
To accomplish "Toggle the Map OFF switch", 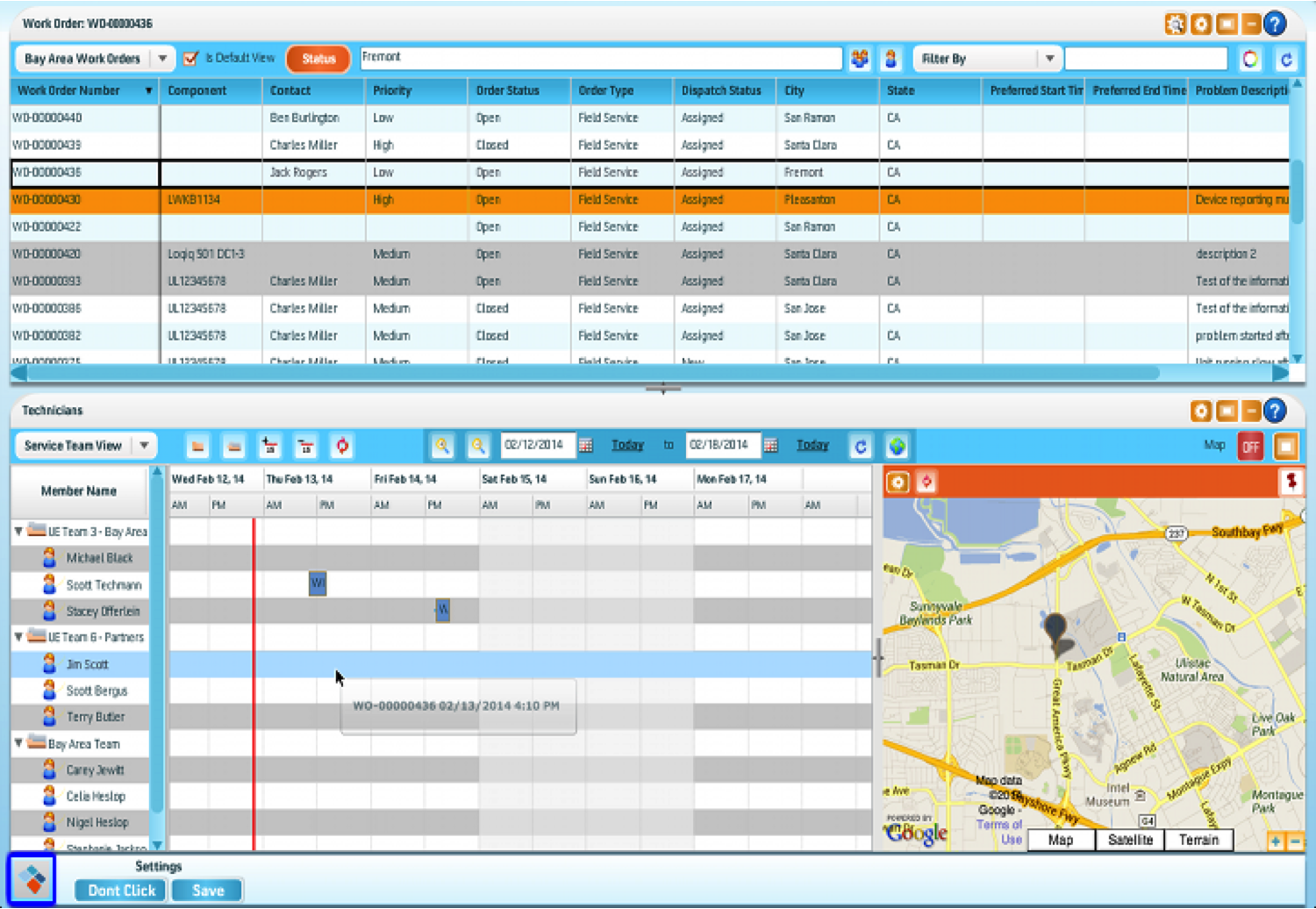I will tap(1250, 447).
